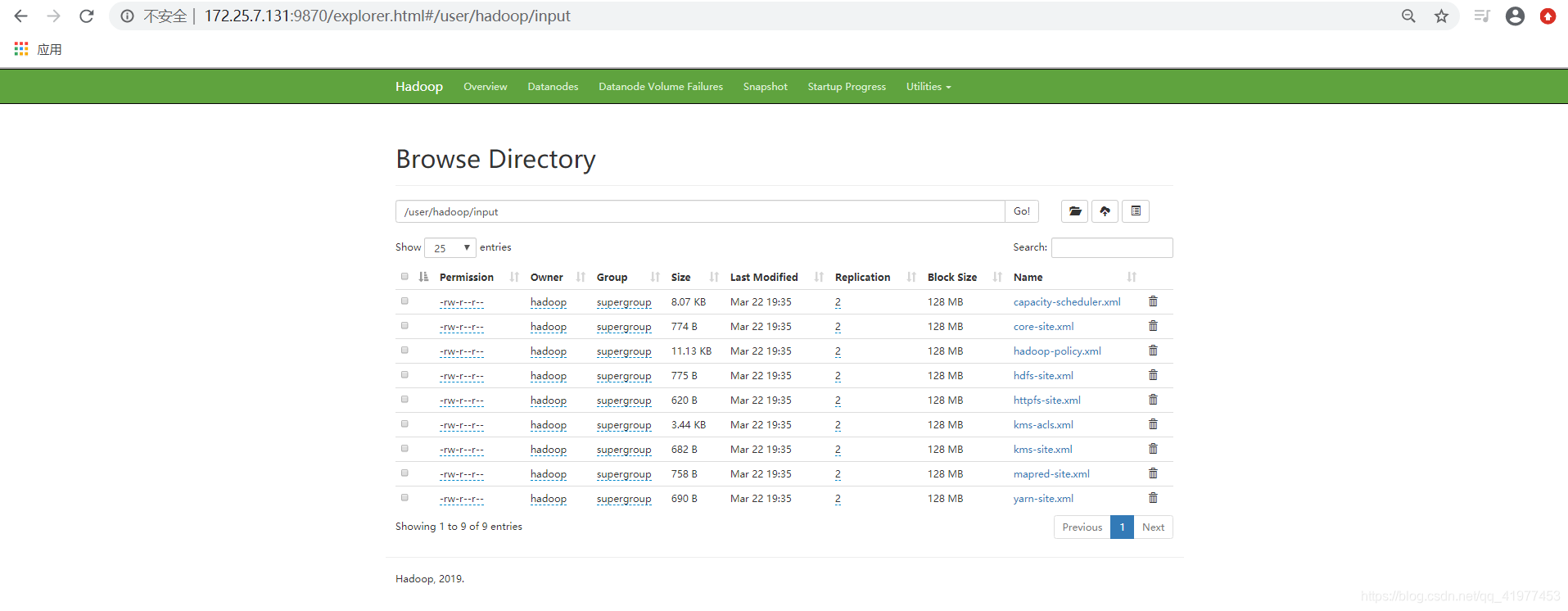This screenshot has height=611, width=1568.
Task: Delete capacity-scheduler.xml using its trash icon
Action: point(1153,301)
